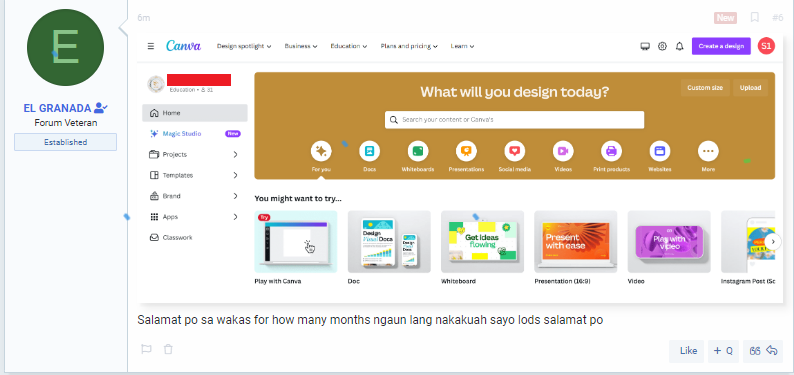Screen dimensions: 794x375
Task: Delete the post with trash icon
Action: pos(168,349)
